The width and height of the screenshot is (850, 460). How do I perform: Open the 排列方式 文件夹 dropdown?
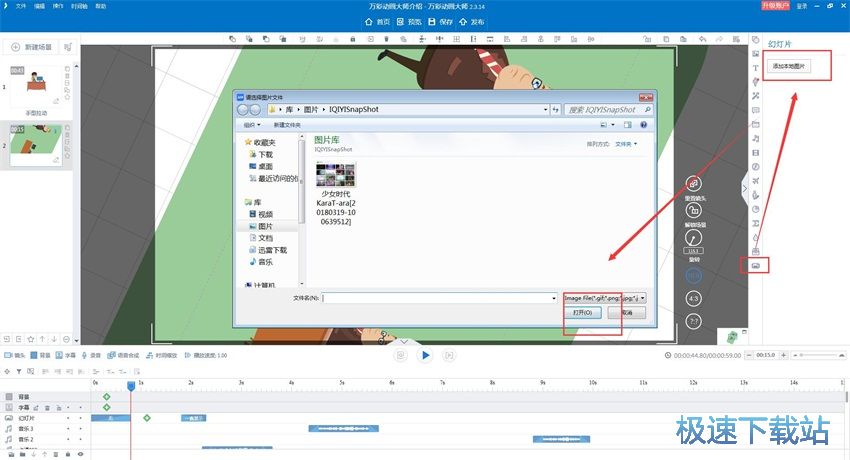click(x=626, y=144)
